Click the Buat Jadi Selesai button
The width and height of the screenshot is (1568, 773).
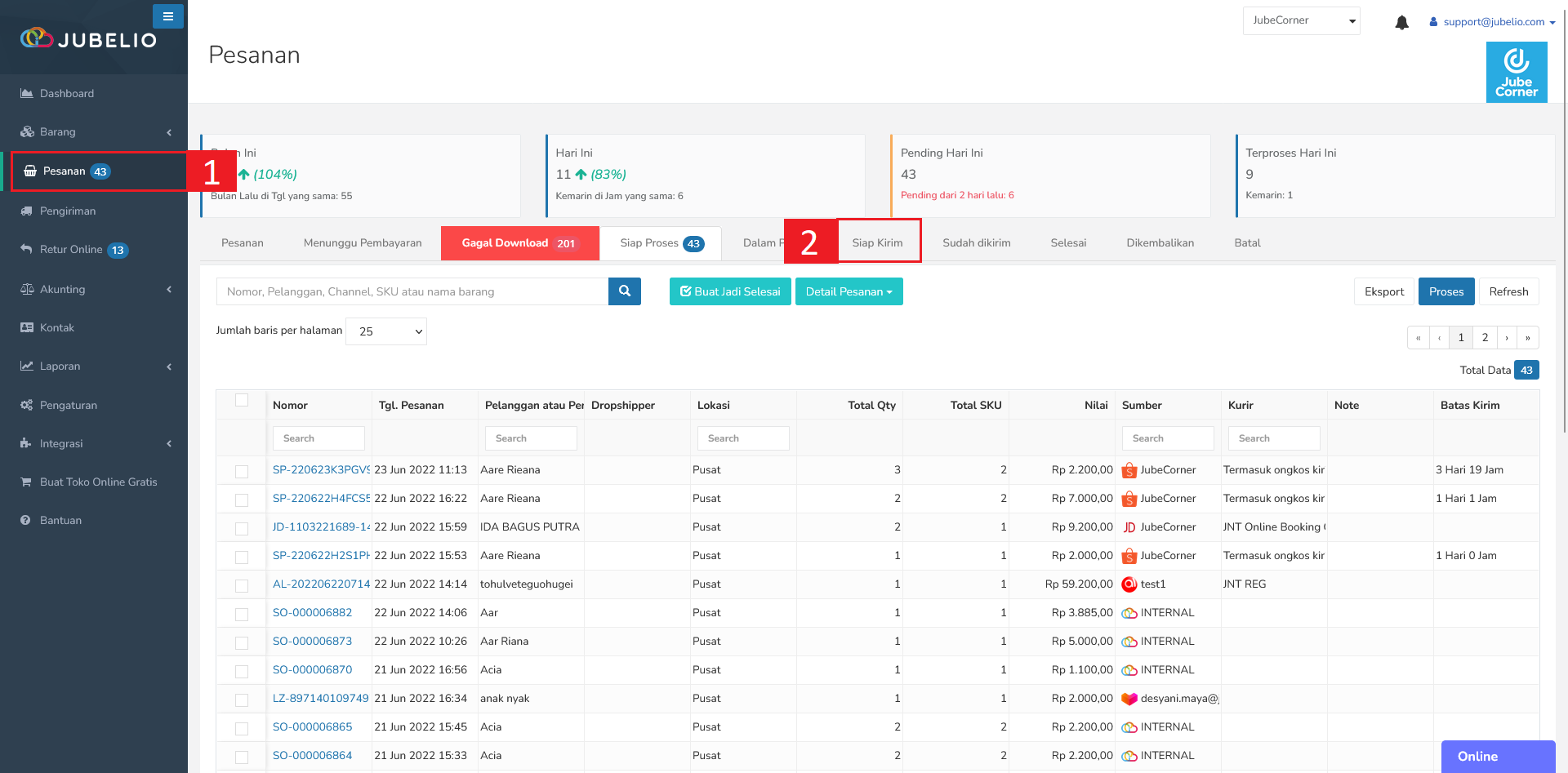[730, 291]
